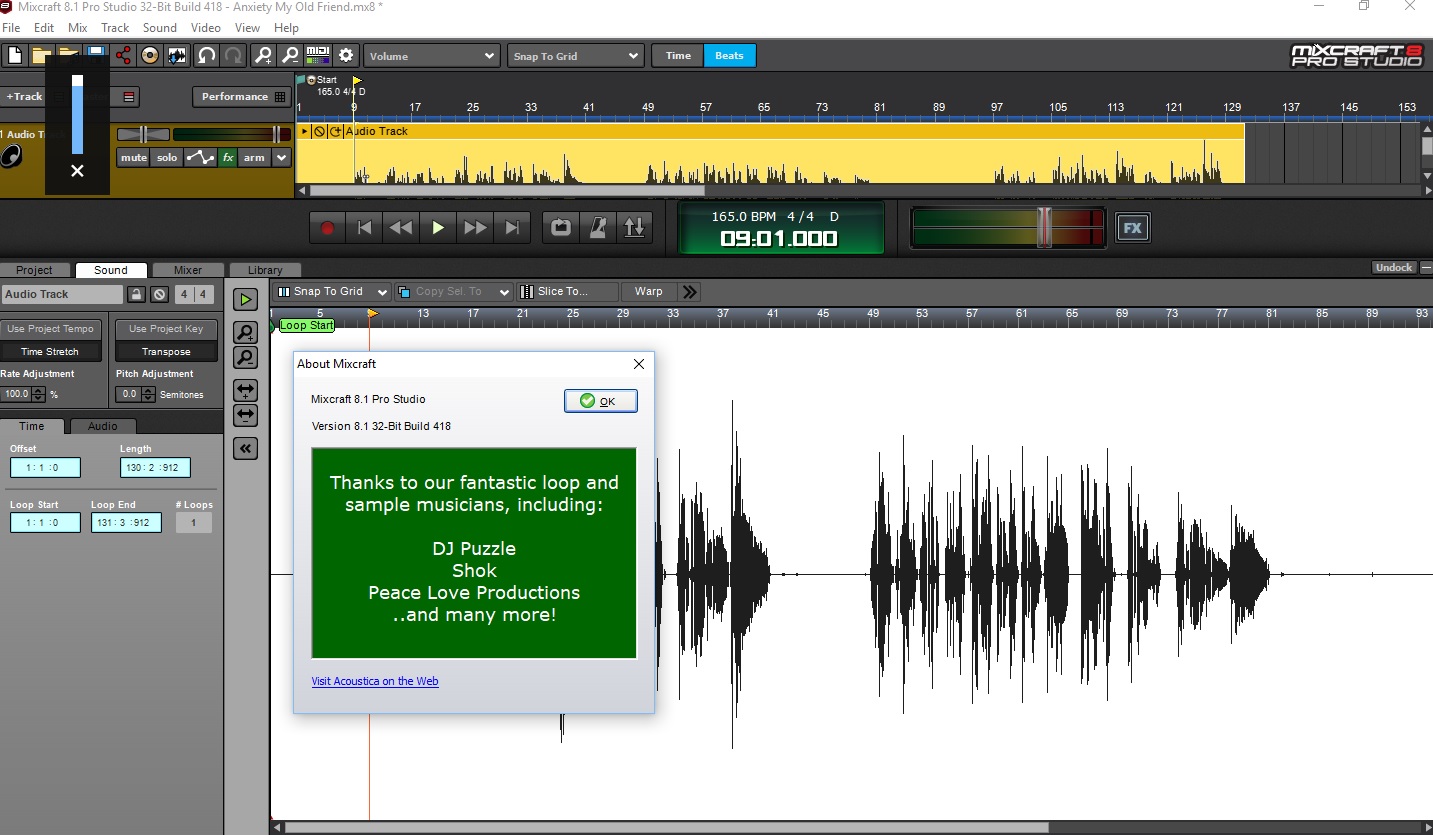Redo the last undone action
This screenshot has width=1433, height=835.
click(233, 56)
